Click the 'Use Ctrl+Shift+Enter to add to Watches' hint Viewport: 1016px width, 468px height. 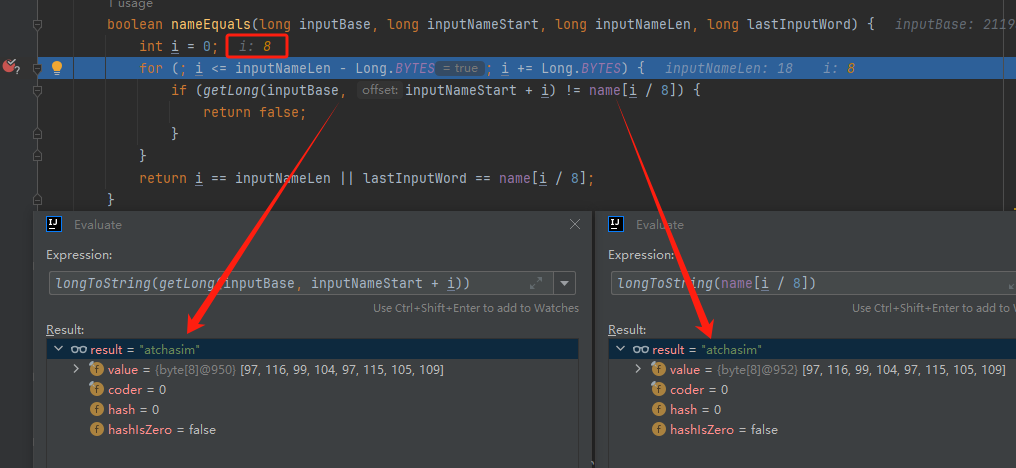tap(476, 308)
